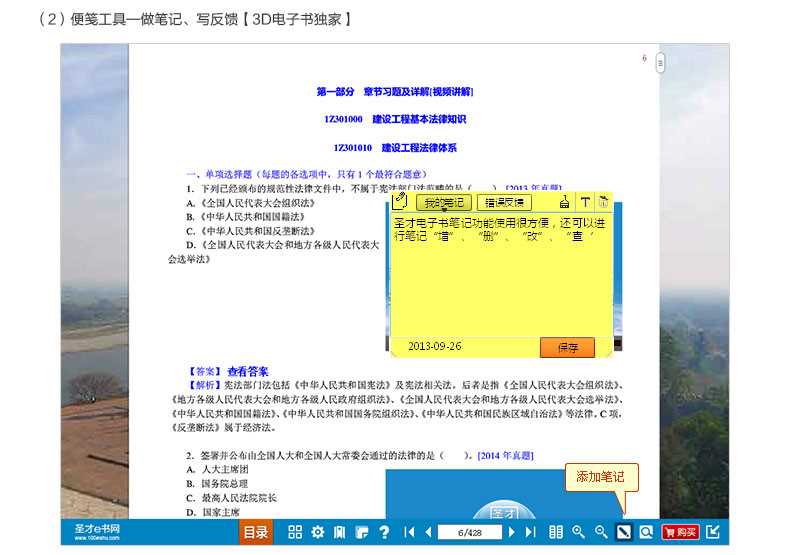Go to the next page

[511, 532]
